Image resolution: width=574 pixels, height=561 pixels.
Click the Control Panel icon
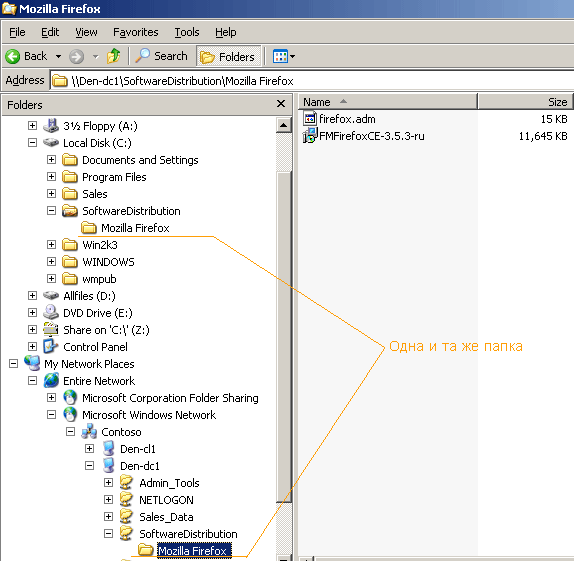[51, 346]
